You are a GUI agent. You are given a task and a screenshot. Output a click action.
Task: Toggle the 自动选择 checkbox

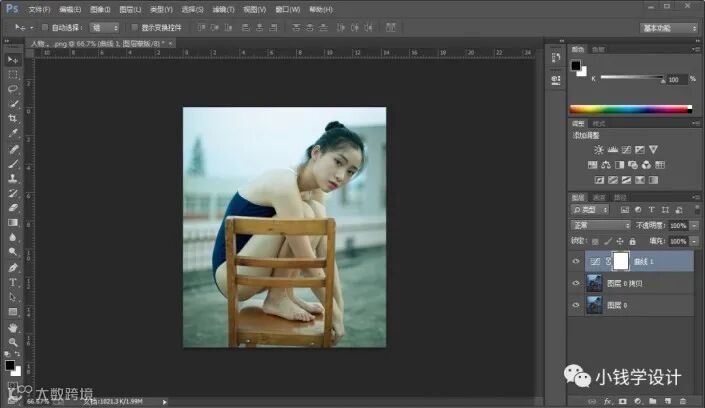[x=45, y=27]
